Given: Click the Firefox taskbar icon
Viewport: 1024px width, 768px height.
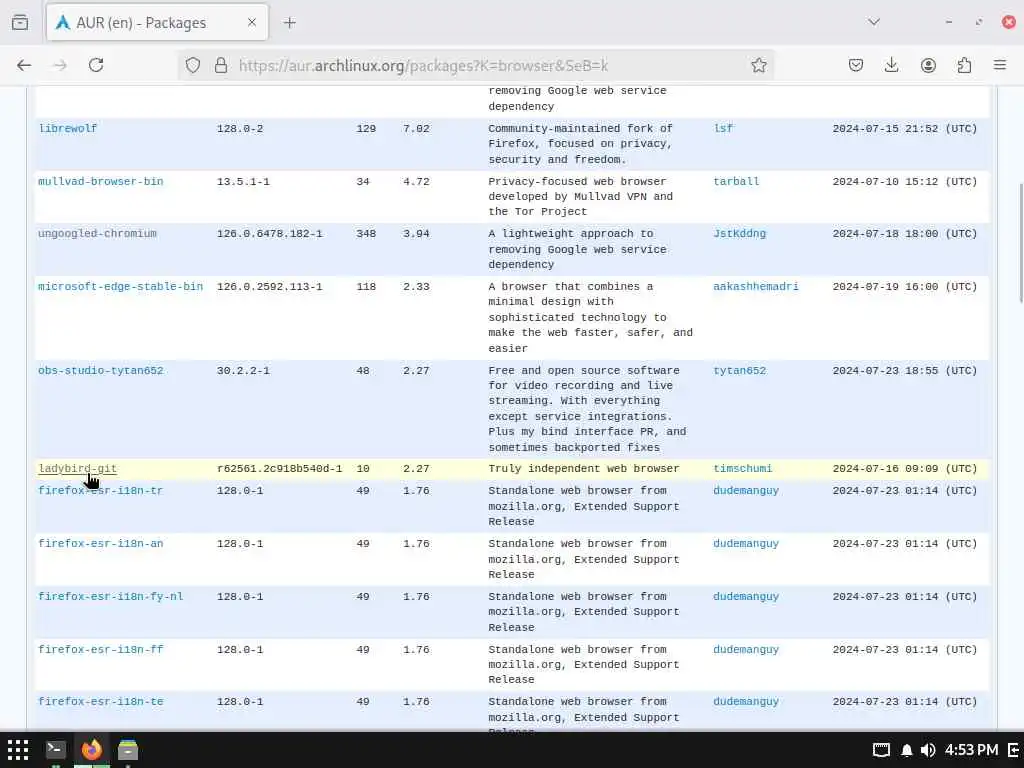Looking at the screenshot, I should (x=91, y=750).
